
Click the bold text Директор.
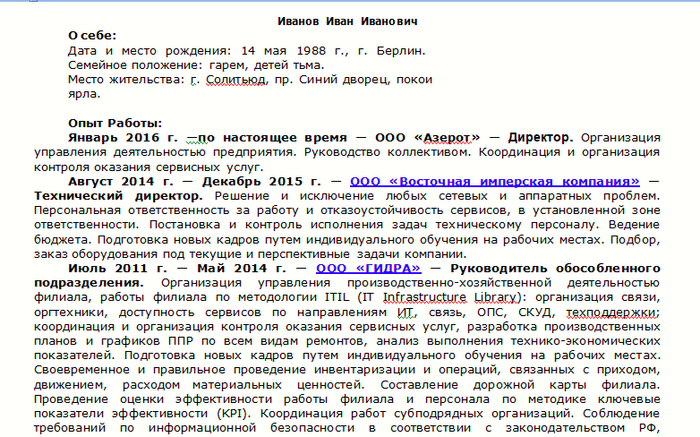coord(541,137)
